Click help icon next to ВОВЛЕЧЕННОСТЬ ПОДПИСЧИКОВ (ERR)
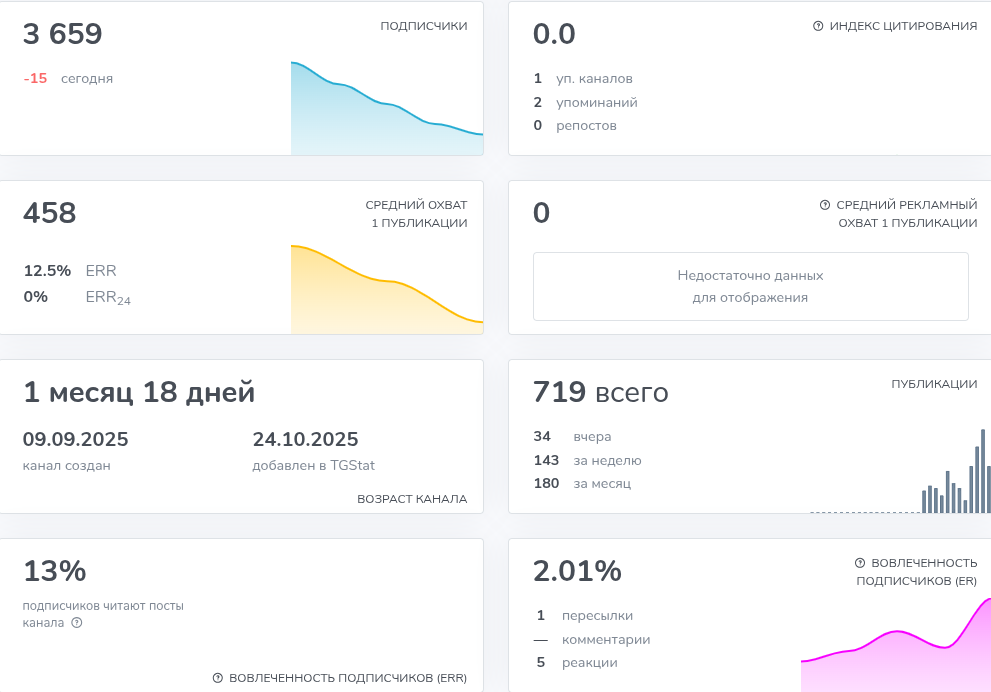Viewport: 991px width, 692px height. (218, 678)
